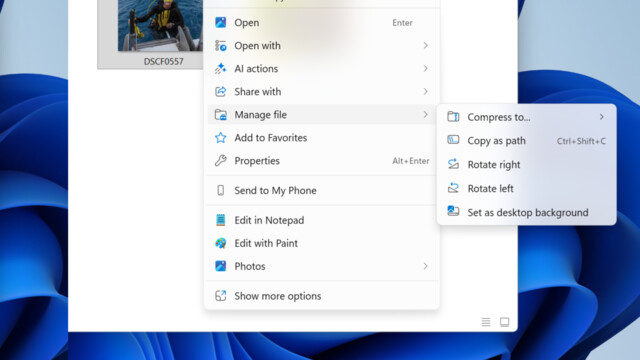The height and width of the screenshot is (360, 640).
Task: Choose the Photos menu entry
Action: (x=322, y=266)
